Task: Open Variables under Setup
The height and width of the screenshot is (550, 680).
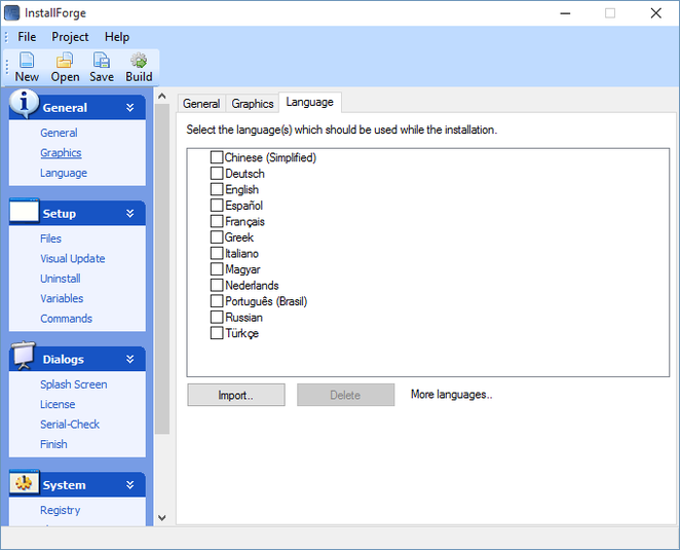Action: [x=62, y=298]
